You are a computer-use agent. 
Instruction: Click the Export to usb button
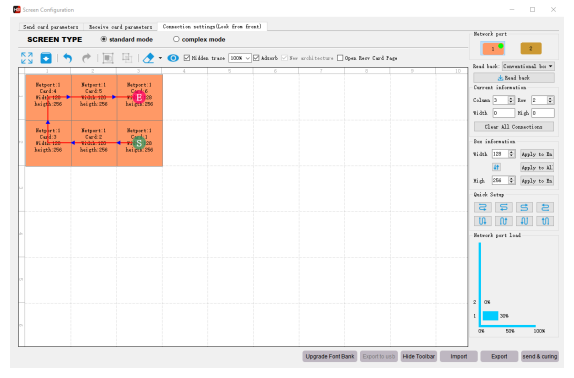(x=379, y=356)
